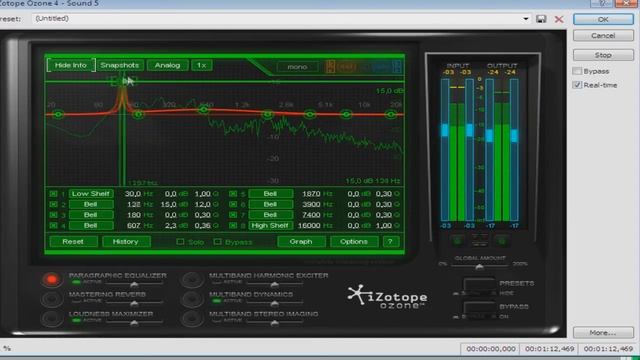Click the Global Amount slider

tap(480, 267)
